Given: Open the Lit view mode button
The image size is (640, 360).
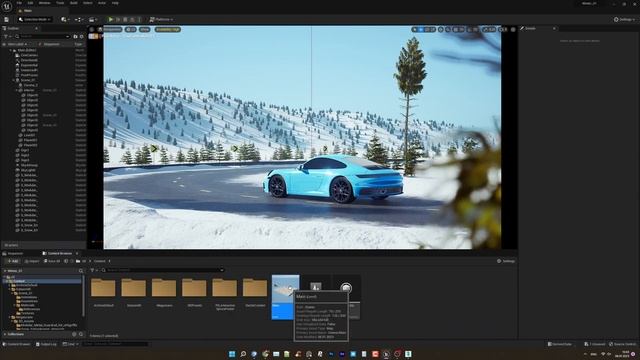Looking at the screenshot, I should pyautogui.click(x=131, y=29).
